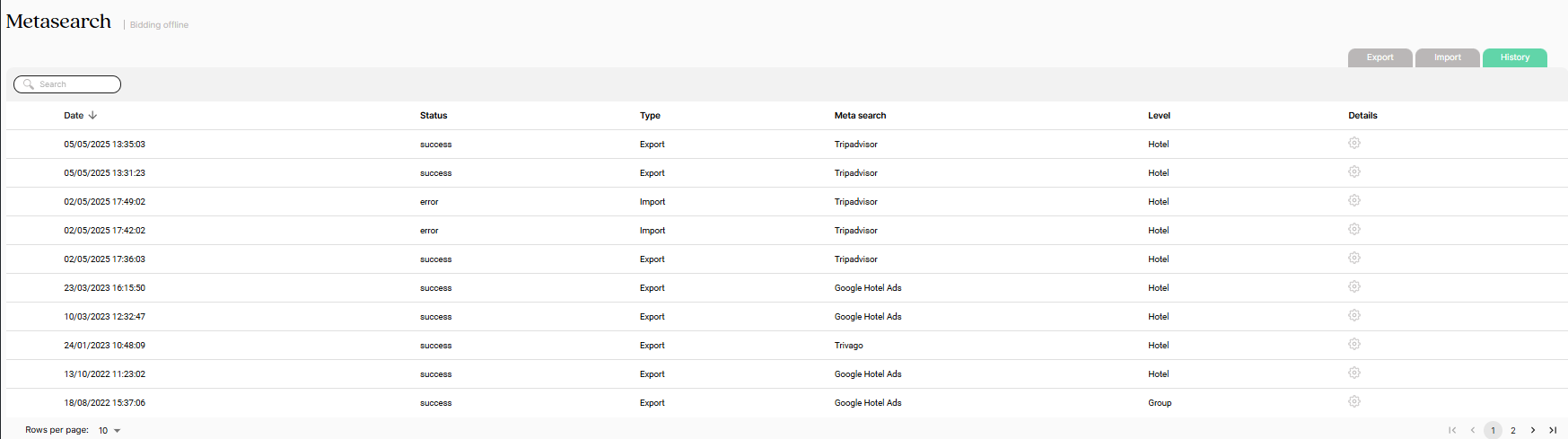
Task: Go to page 2
Action: point(1513,430)
